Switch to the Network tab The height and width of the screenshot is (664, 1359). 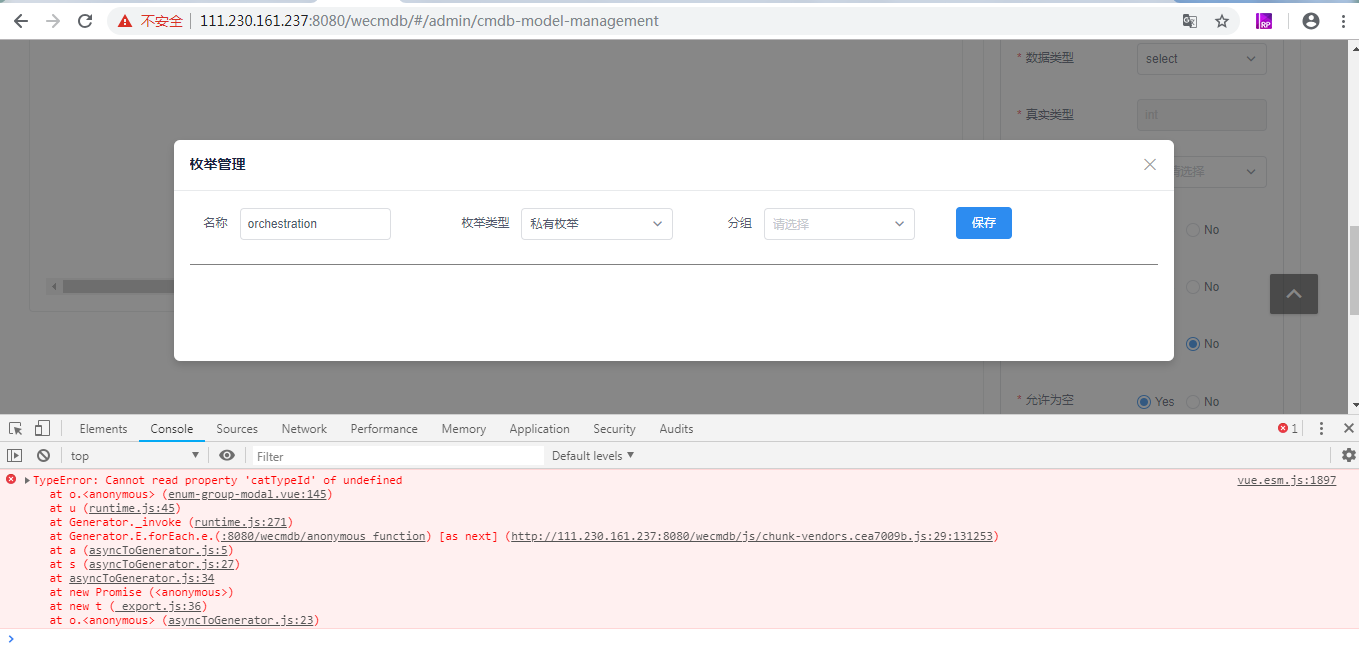tap(303, 428)
